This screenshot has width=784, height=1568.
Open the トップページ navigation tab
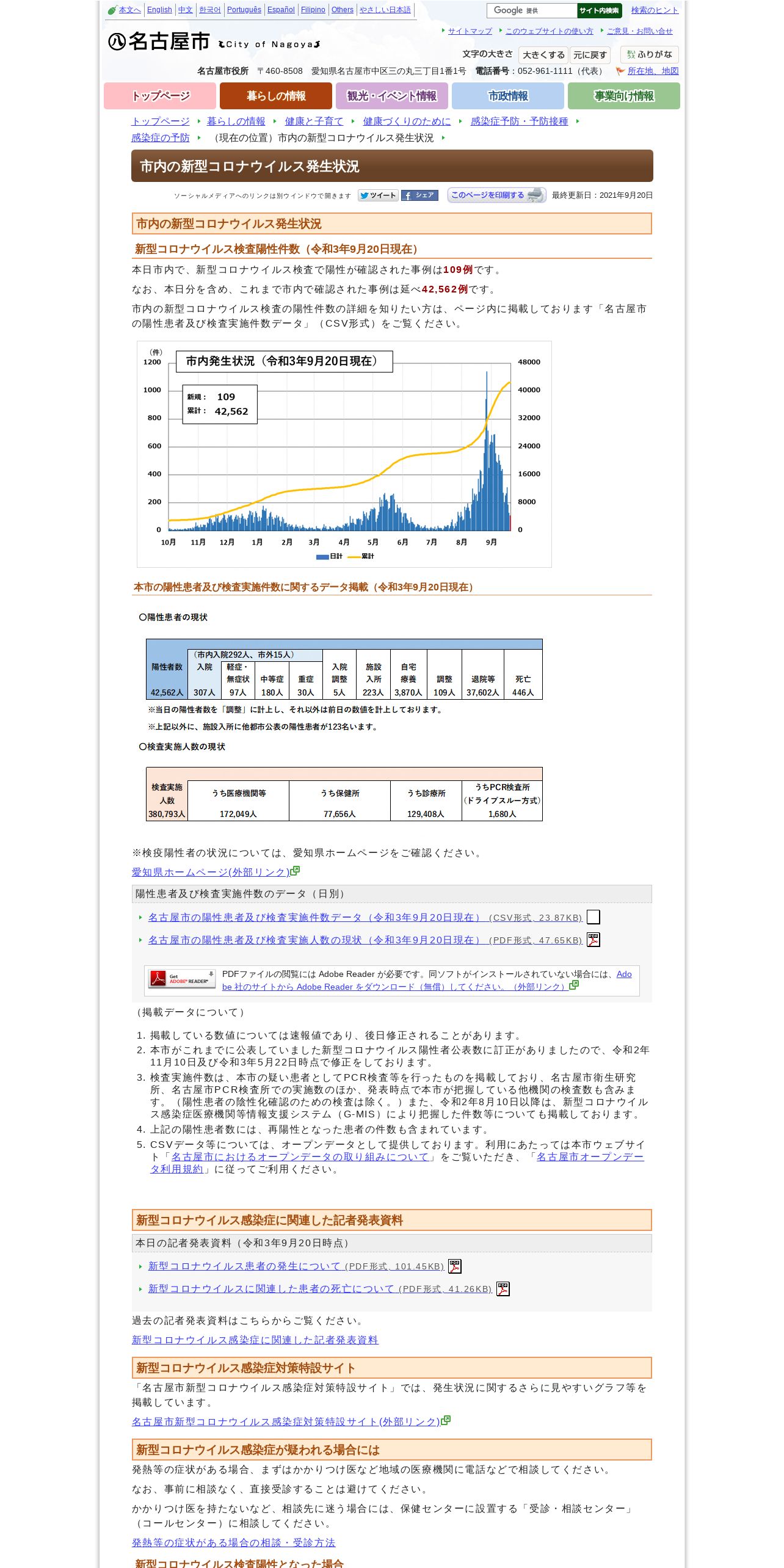click(160, 96)
